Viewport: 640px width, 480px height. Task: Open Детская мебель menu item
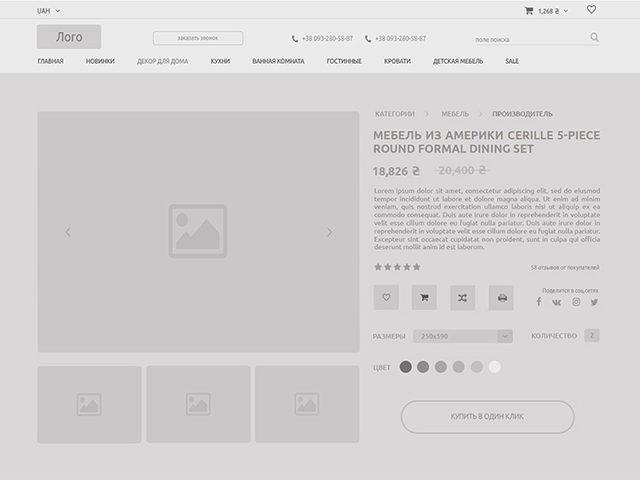[458, 61]
